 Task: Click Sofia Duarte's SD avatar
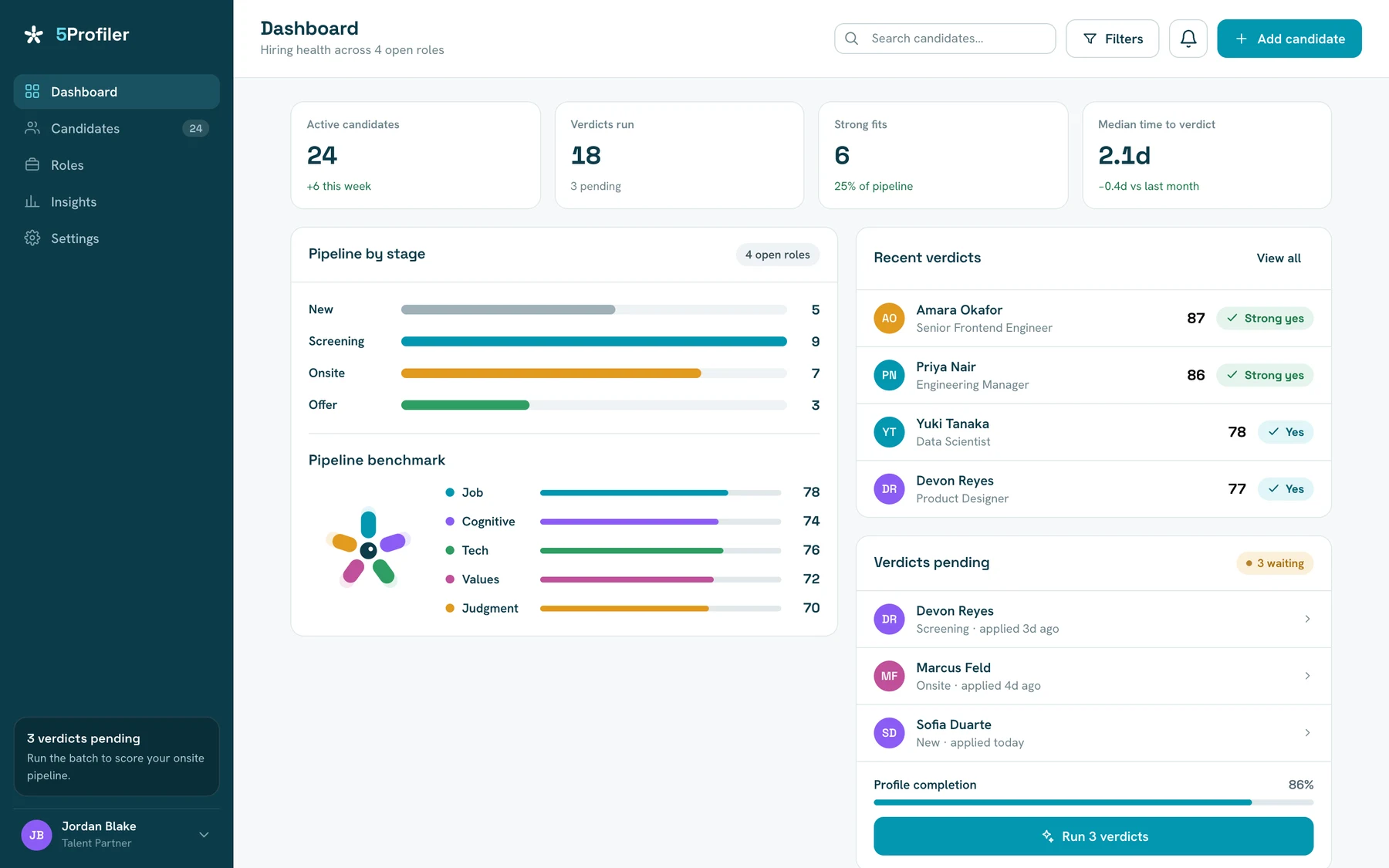click(x=889, y=733)
